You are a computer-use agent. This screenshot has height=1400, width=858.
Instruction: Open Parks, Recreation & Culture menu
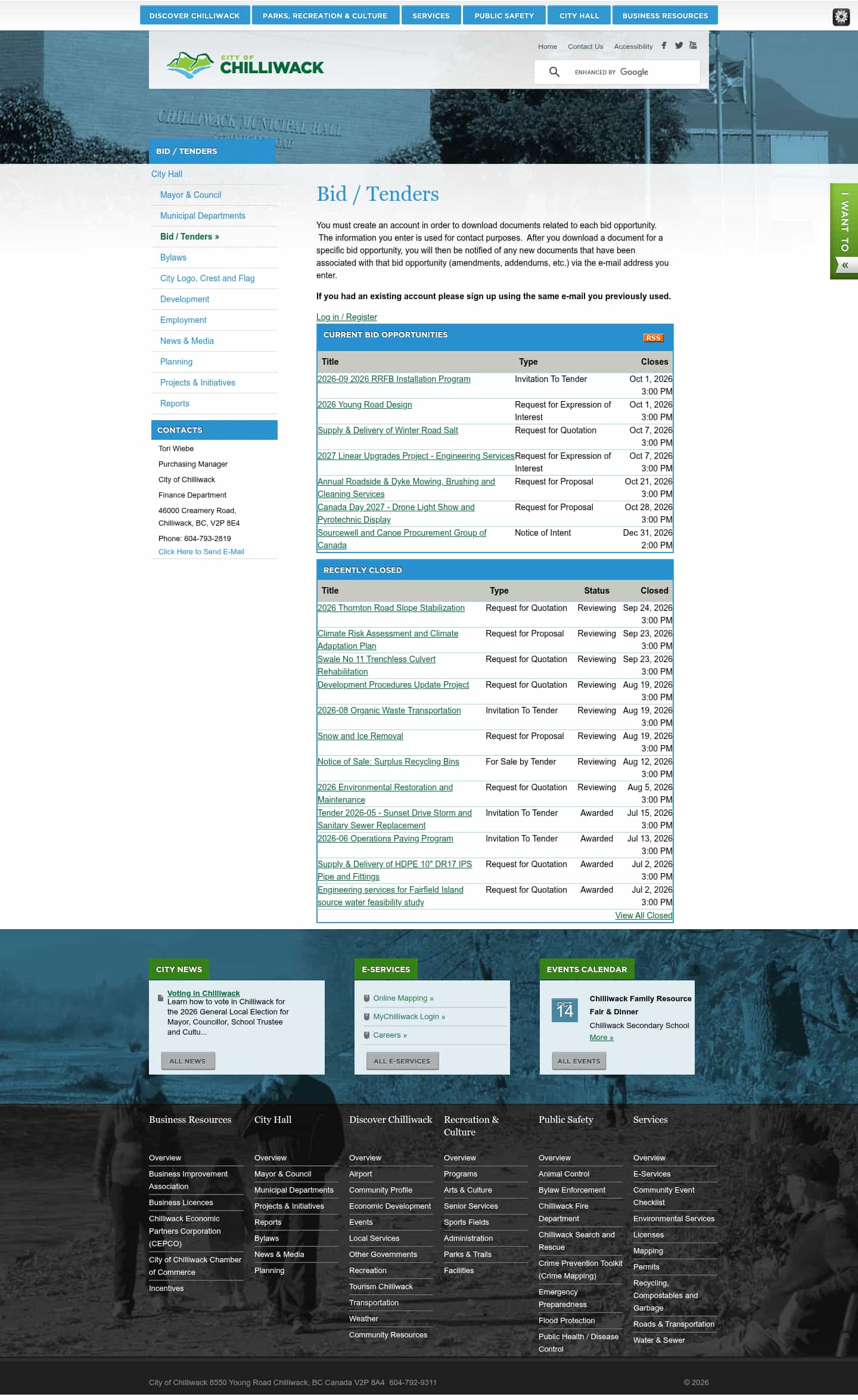[325, 15]
